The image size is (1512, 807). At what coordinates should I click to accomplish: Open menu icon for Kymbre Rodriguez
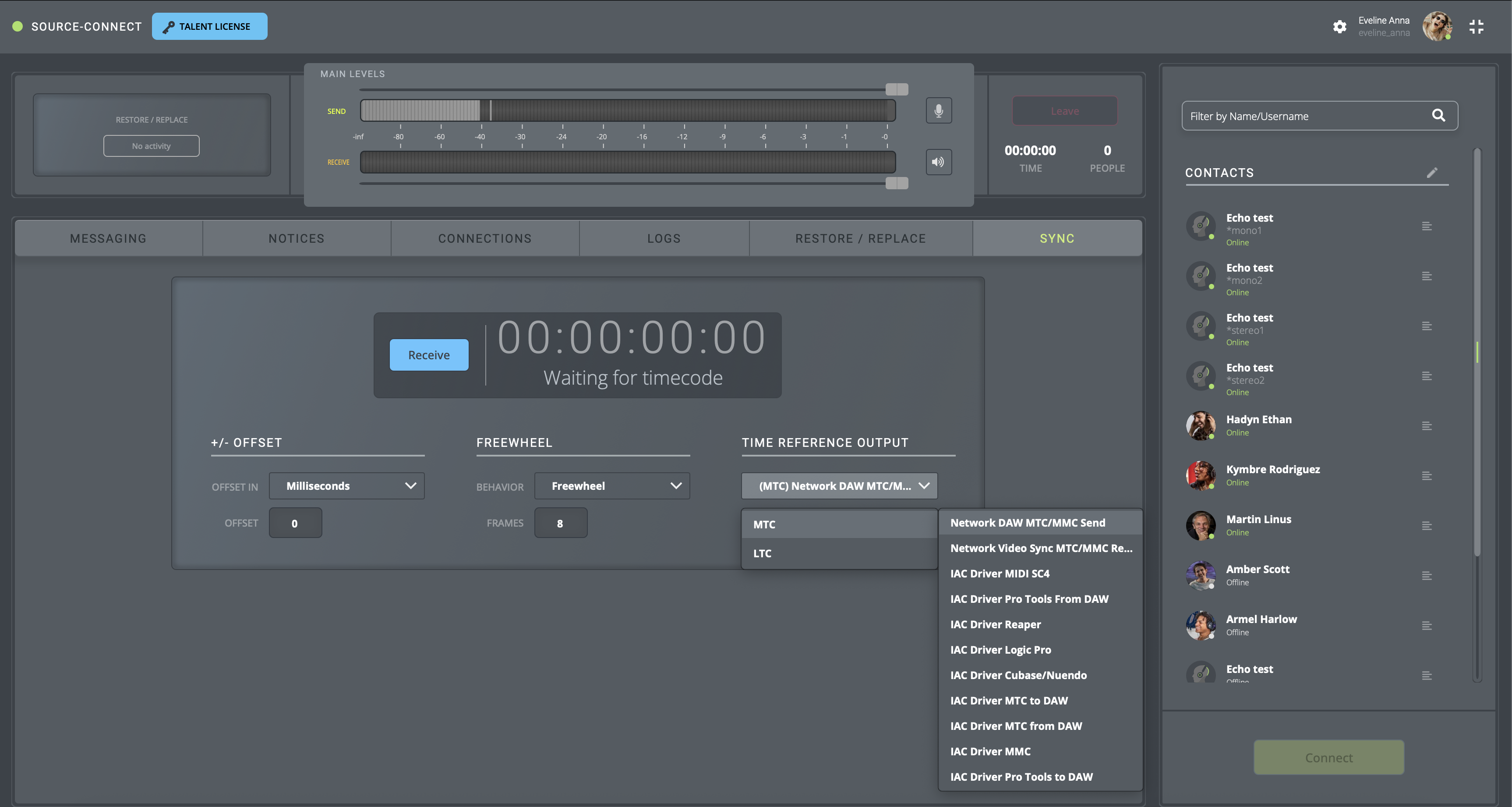pos(1426,476)
